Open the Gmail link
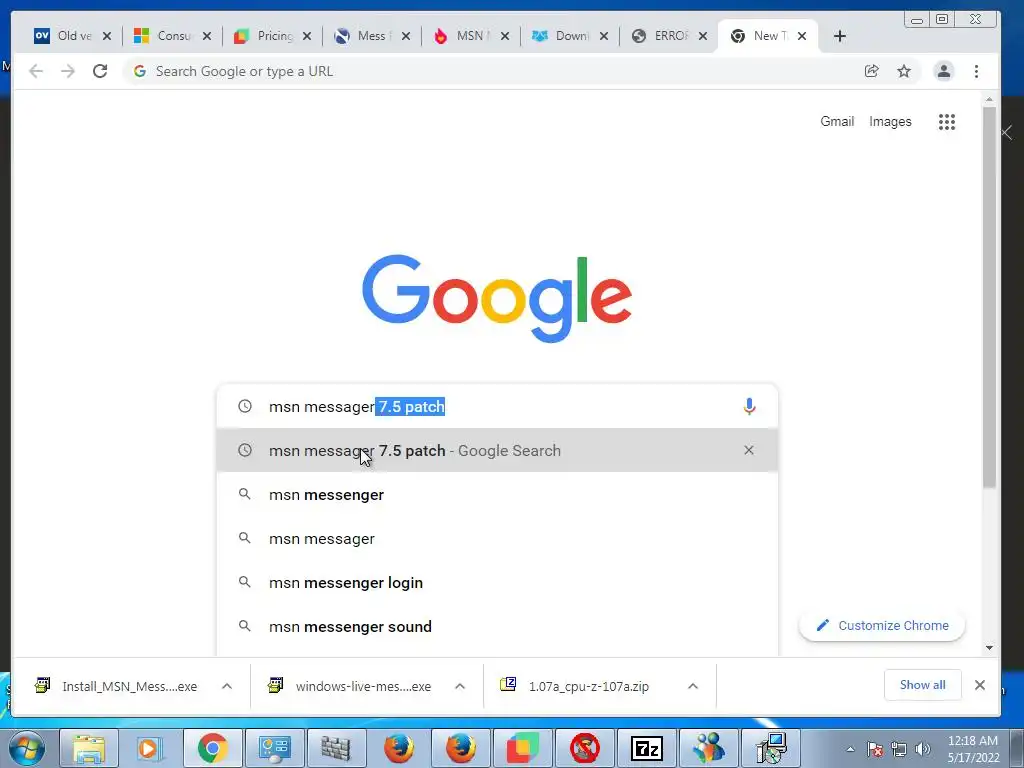 (x=837, y=121)
